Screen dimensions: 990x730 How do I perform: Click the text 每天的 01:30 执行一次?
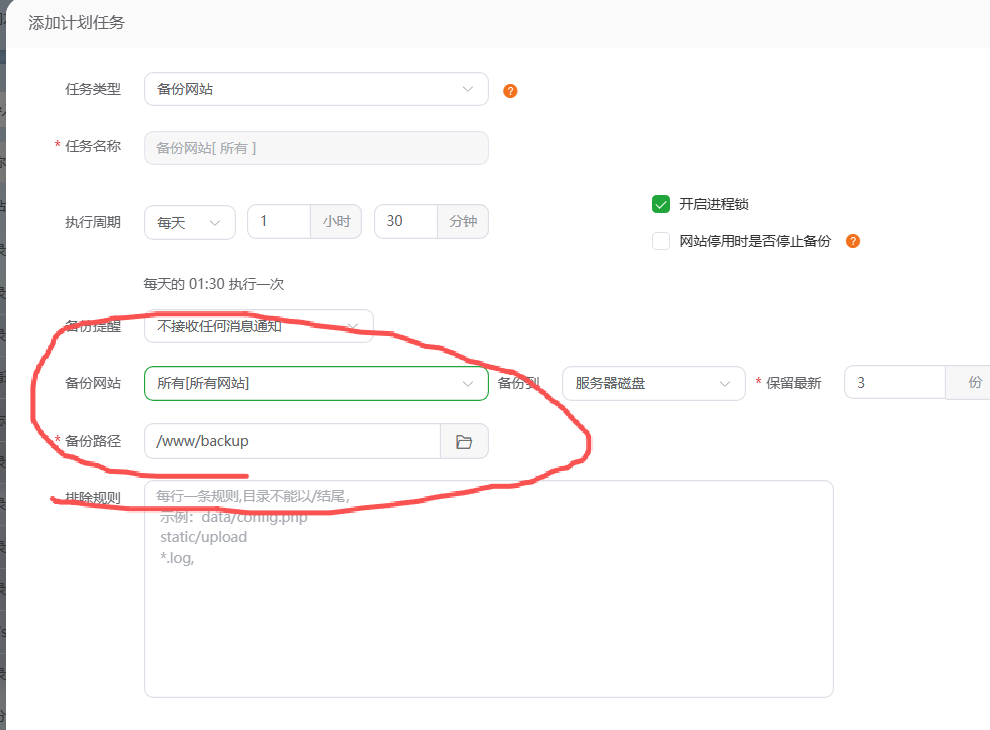click(213, 284)
